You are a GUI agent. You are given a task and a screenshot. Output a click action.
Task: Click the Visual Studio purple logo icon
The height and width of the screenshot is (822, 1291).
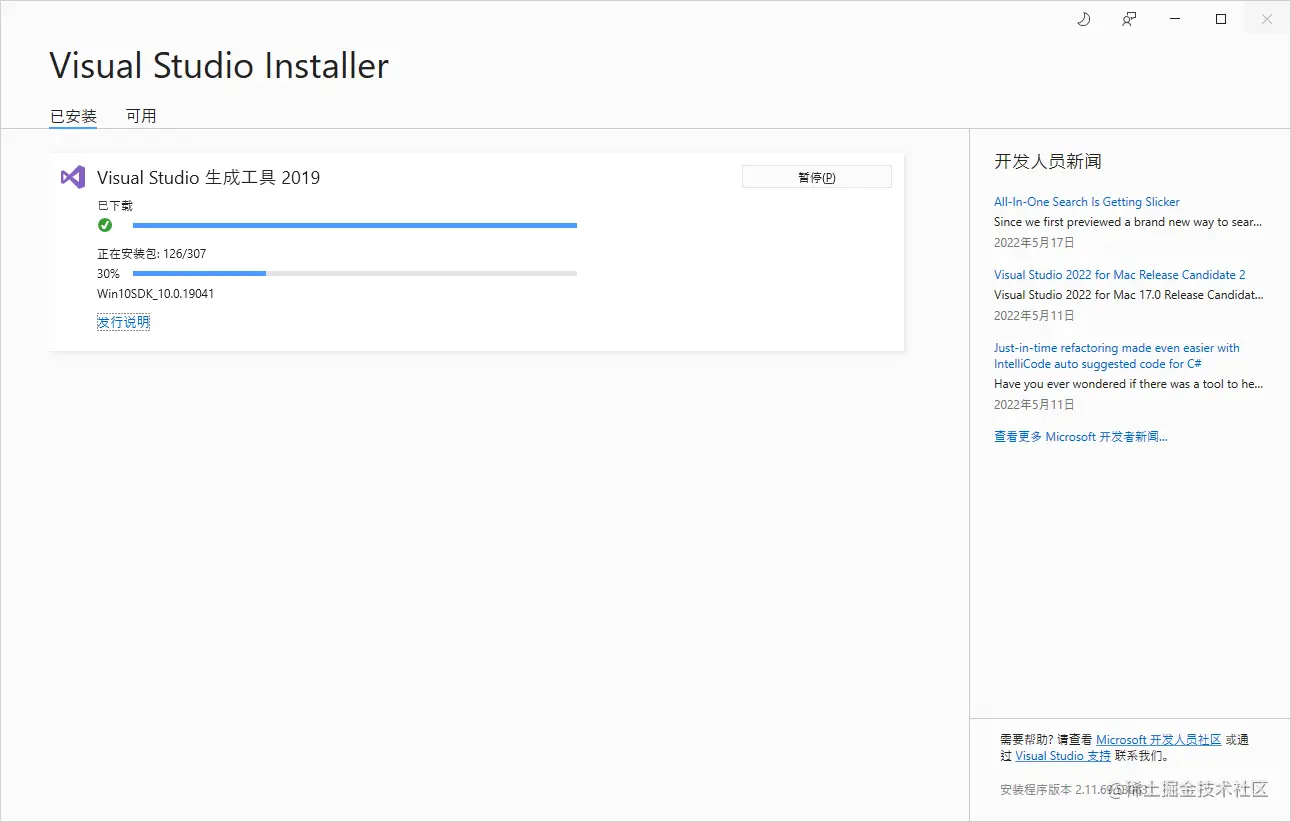pos(71,177)
